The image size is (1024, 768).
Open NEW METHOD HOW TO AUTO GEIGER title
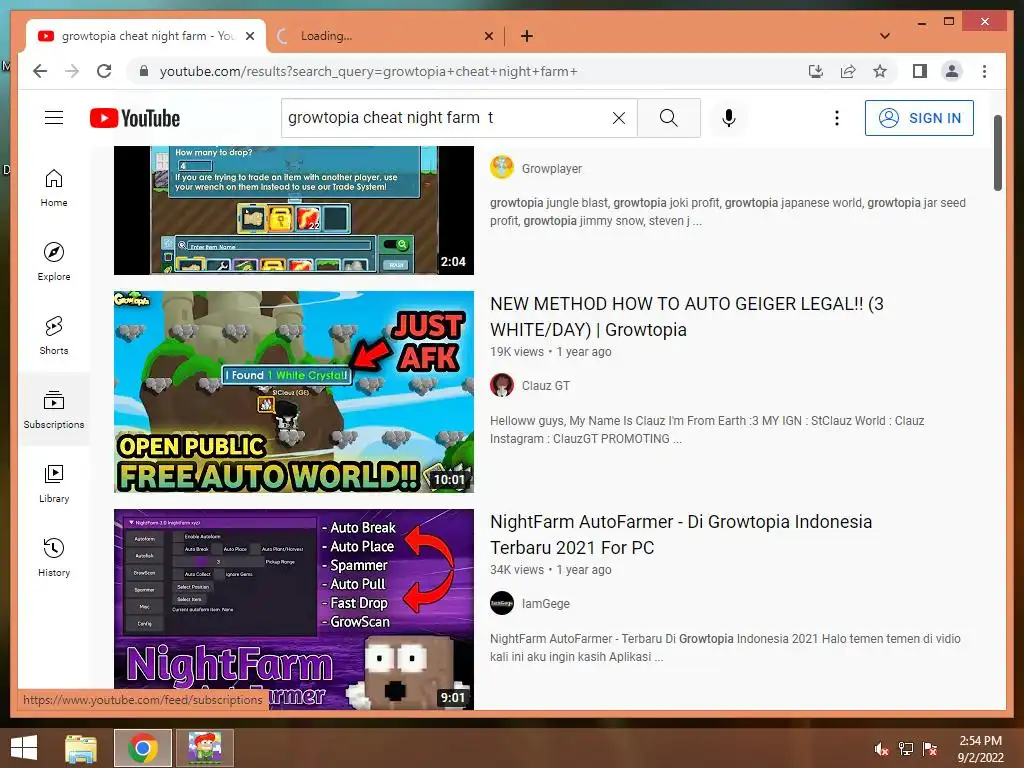click(686, 317)
